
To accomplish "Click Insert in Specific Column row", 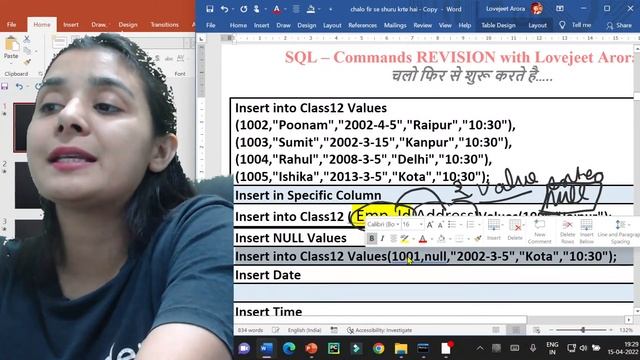I will 433,195.
